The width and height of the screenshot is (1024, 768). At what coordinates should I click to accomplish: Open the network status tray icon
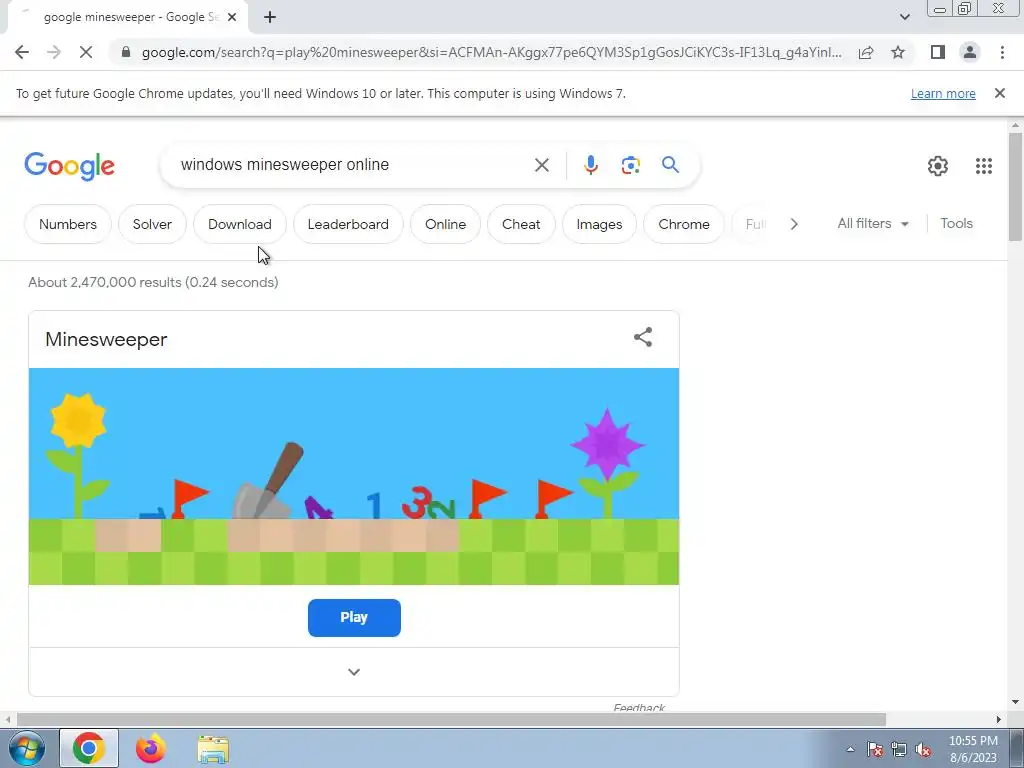(899, 749)
